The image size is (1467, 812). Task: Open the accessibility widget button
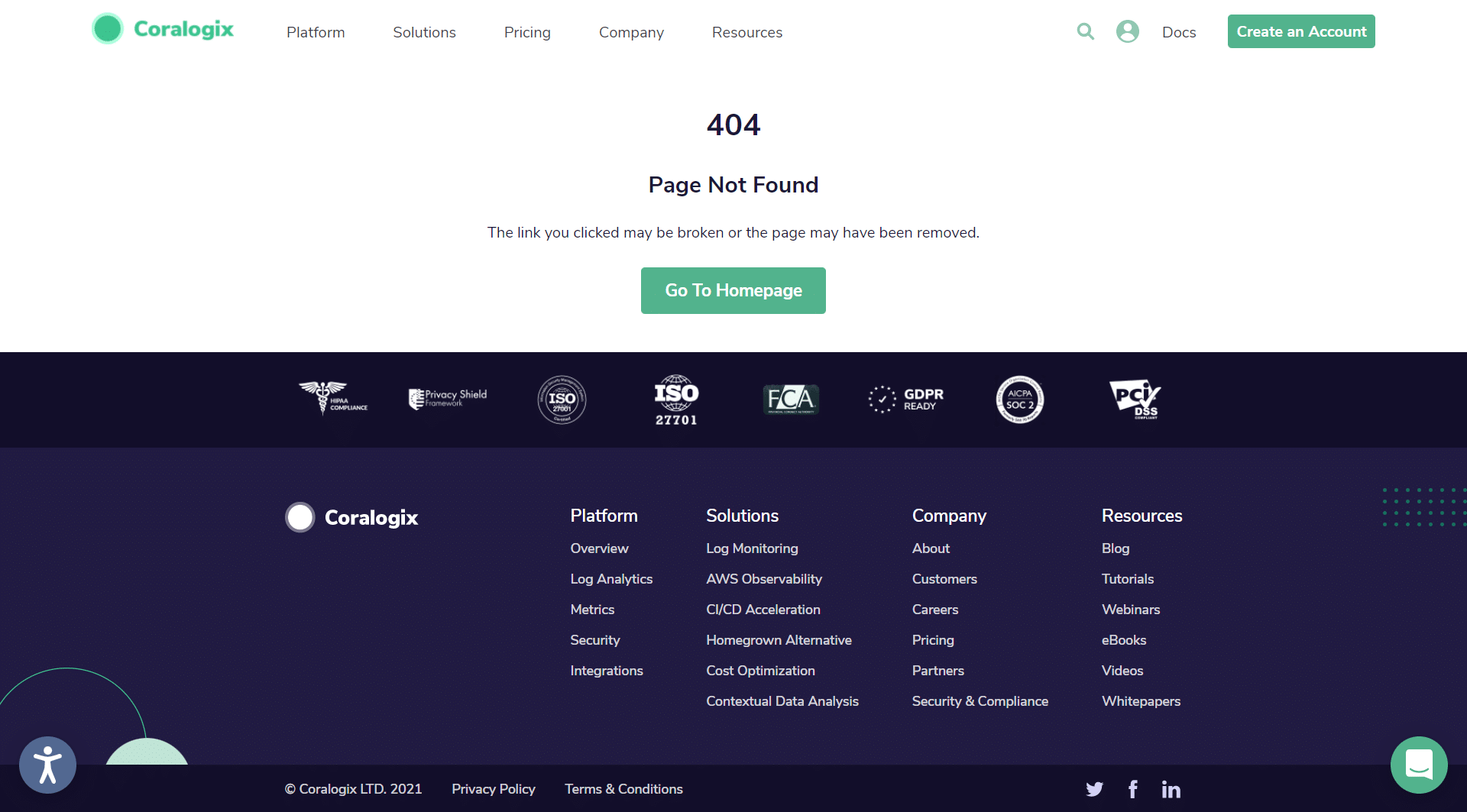click(47, 765)
